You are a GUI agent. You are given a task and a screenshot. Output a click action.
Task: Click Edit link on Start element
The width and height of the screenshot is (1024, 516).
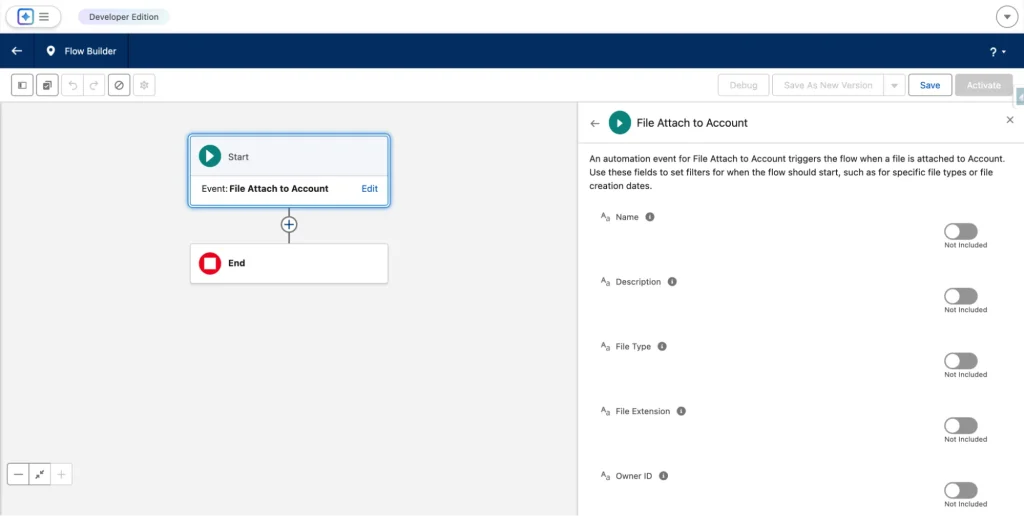tap(369, 188)
